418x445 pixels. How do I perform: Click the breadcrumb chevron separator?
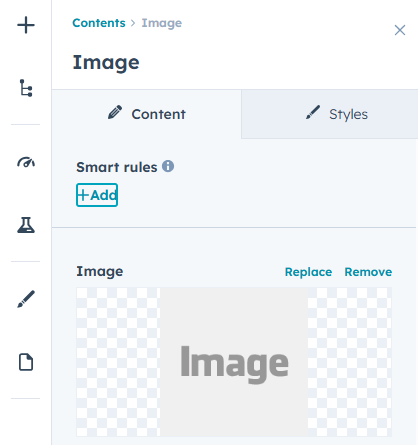click(x=133, y=23)
